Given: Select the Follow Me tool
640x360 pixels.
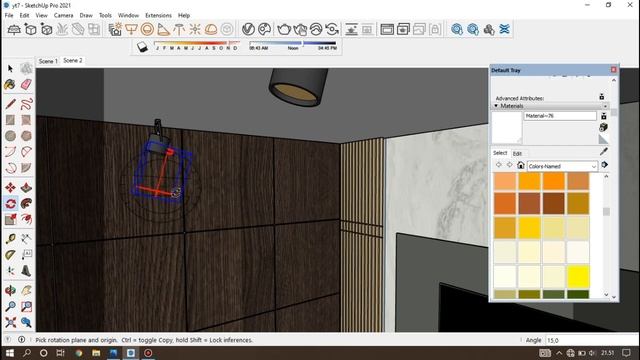Looking at the screenshot, I should 26,203.
